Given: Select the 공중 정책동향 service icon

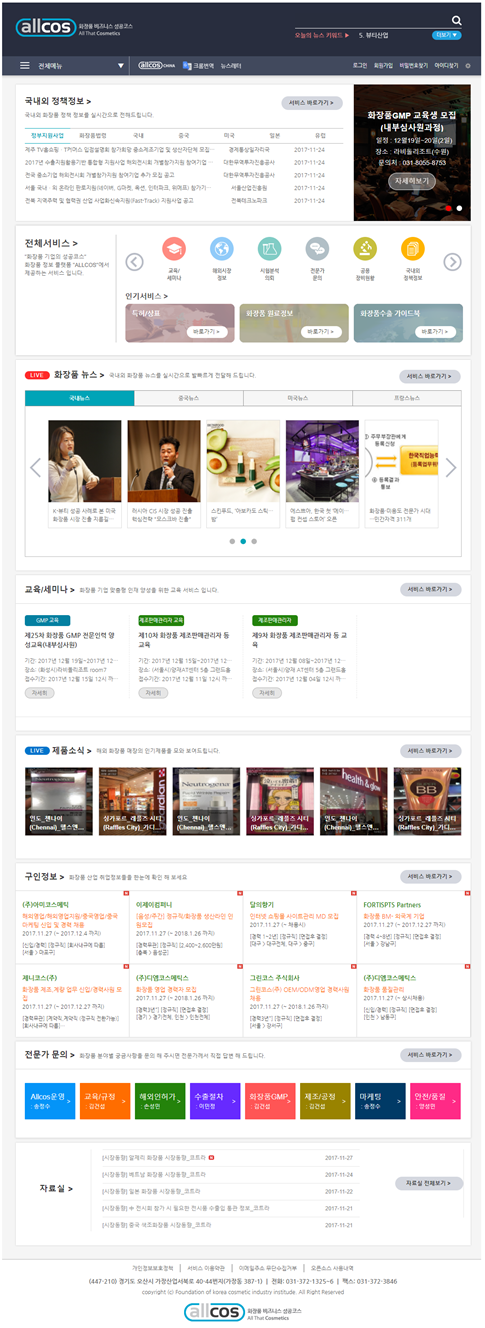Looking at the screenshot, I should click(365, 248).
